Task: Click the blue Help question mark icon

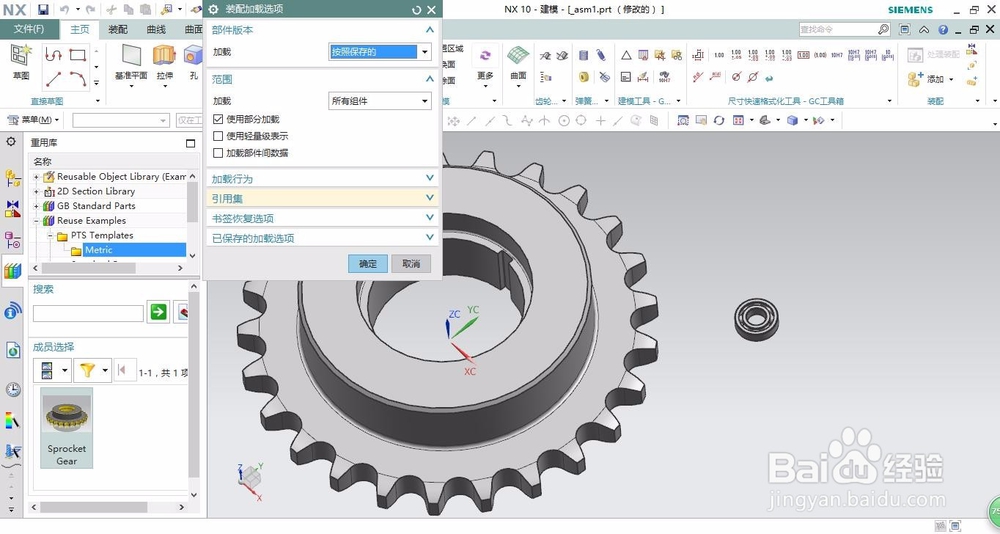Action: [x=943, y=29]
